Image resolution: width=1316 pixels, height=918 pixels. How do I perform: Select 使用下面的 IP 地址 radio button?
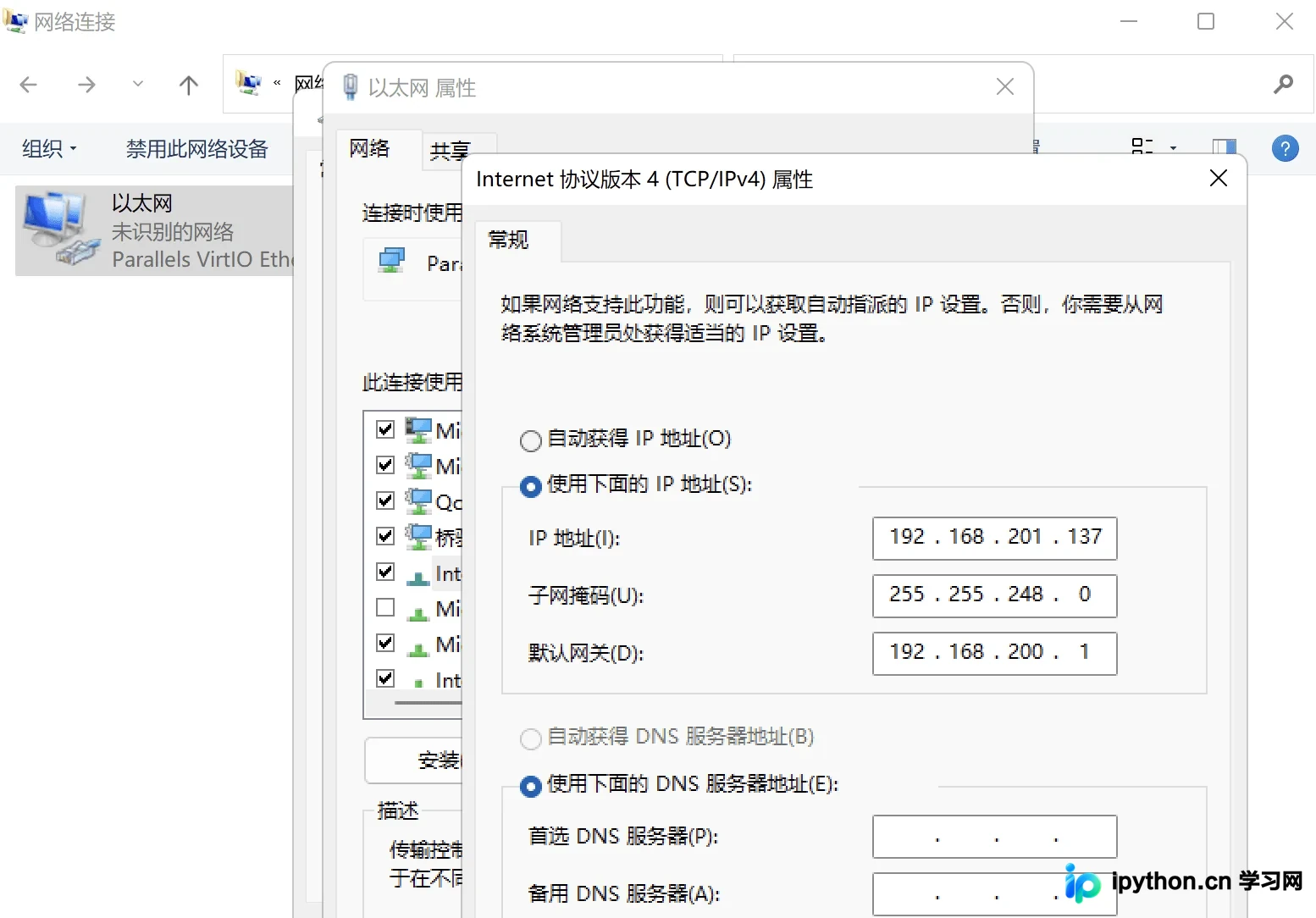coord(531,486)
